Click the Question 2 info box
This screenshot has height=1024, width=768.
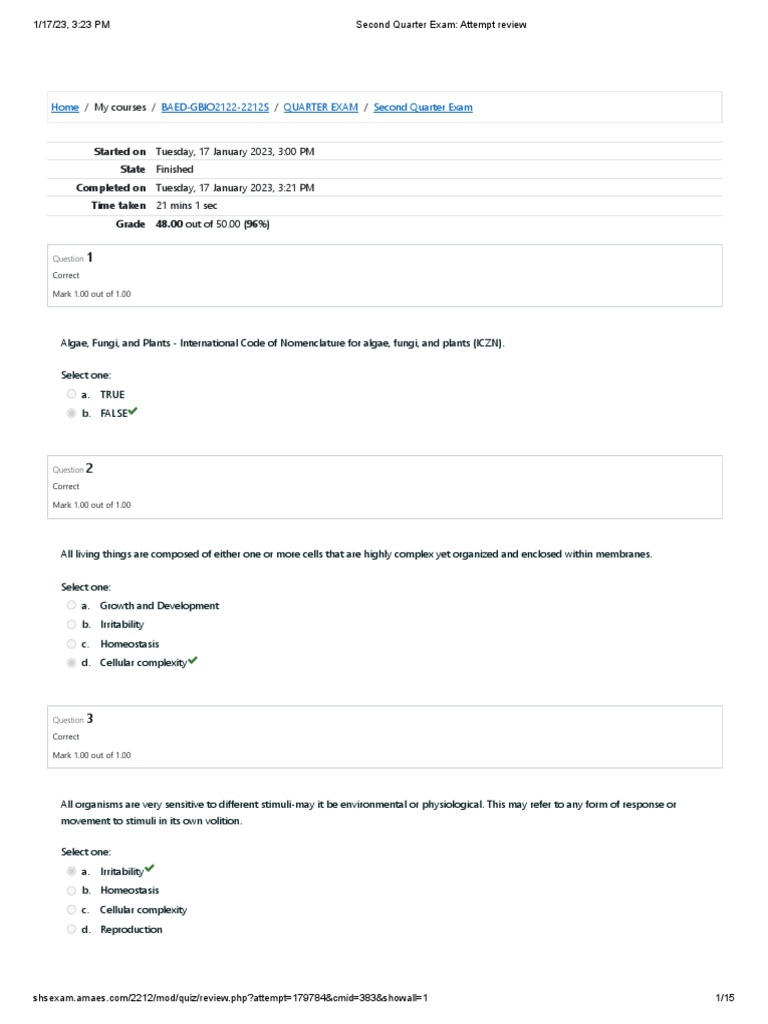point(386,487)
